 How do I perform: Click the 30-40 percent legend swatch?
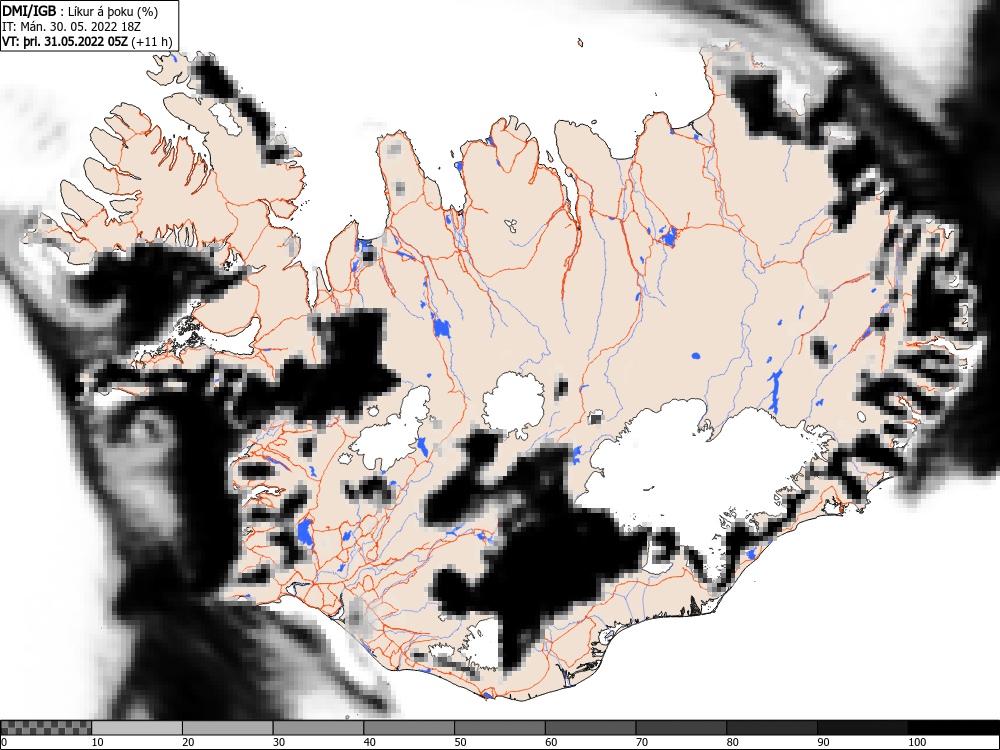pos(318,728)
